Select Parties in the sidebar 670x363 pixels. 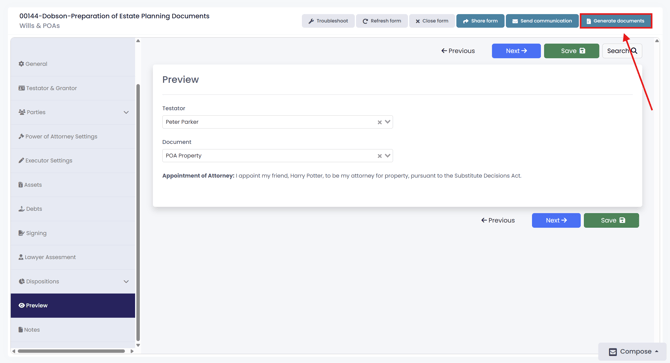point(73,112)
